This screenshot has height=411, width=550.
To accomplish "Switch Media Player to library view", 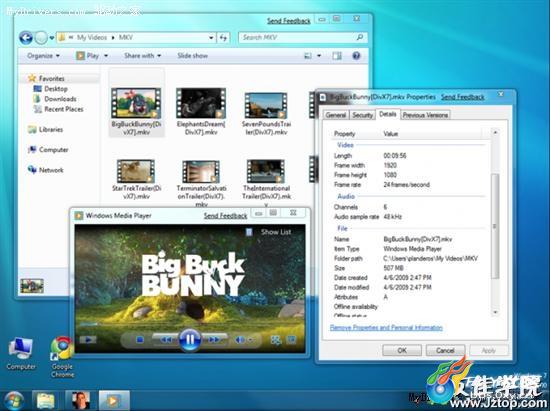I will point(276,339).
